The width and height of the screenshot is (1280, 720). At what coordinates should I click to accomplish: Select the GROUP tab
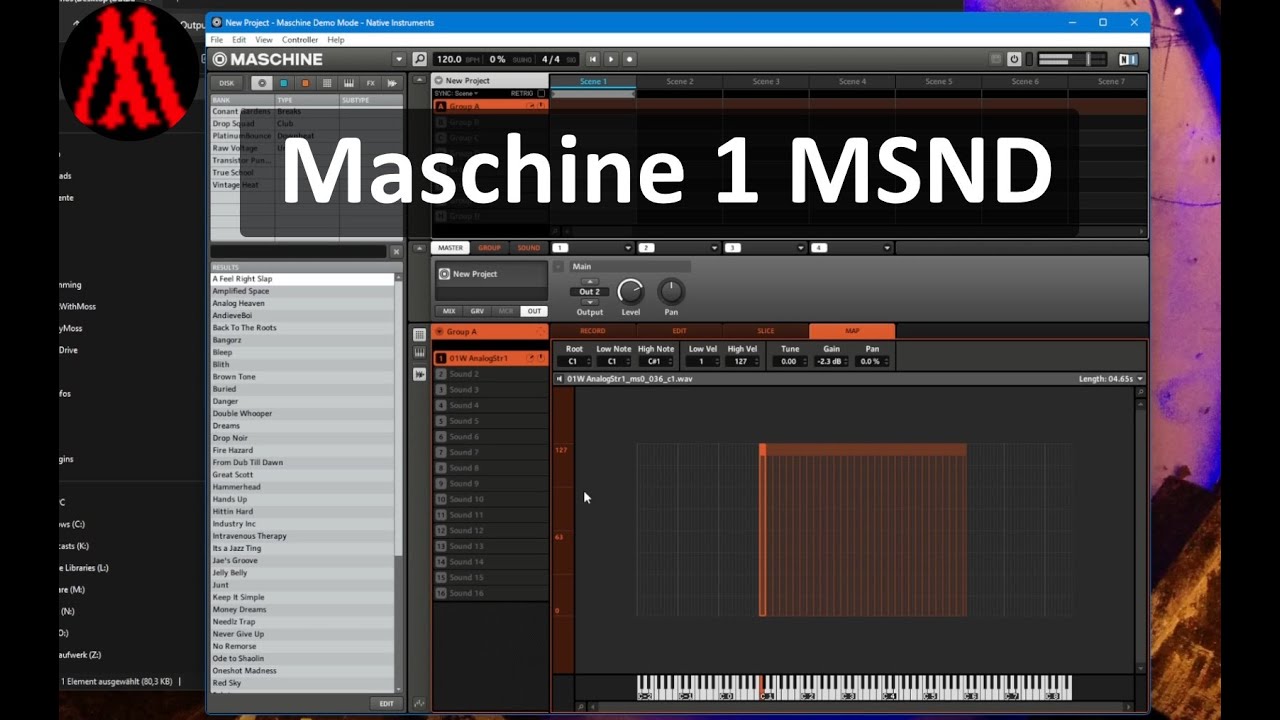(489, 248)
